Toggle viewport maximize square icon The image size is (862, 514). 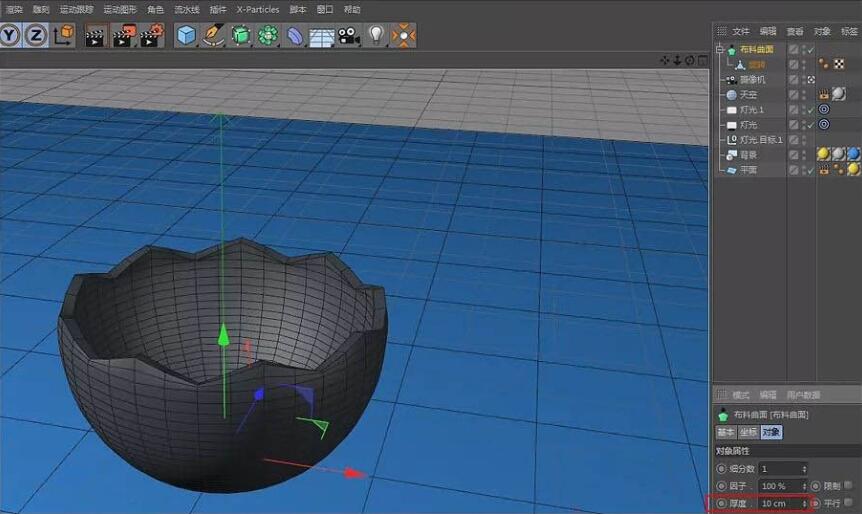coord(703,60)
